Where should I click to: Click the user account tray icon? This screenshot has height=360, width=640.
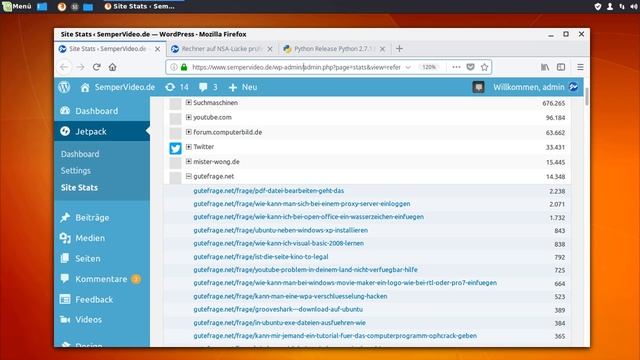pyautogui.click(x=610, y=7)
